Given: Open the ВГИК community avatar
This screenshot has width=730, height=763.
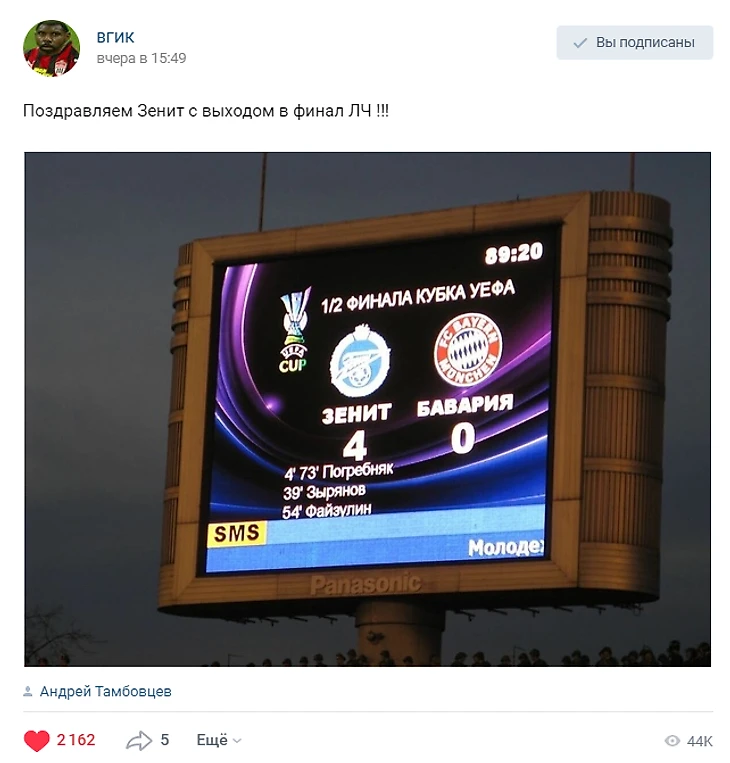Looking at the screenshot, I should point(52,48).
